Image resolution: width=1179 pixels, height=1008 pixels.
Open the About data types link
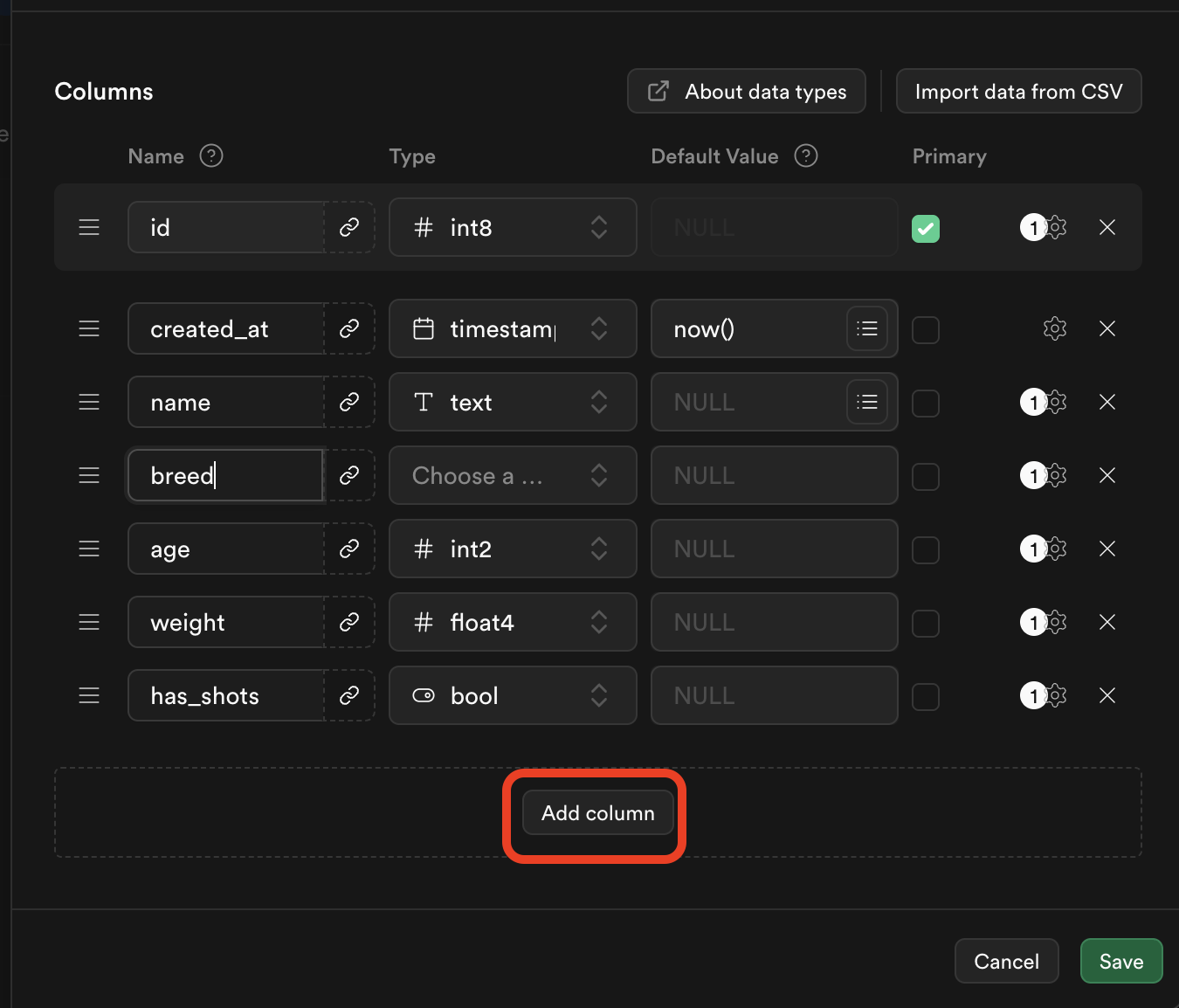click(x=746, y=91)
